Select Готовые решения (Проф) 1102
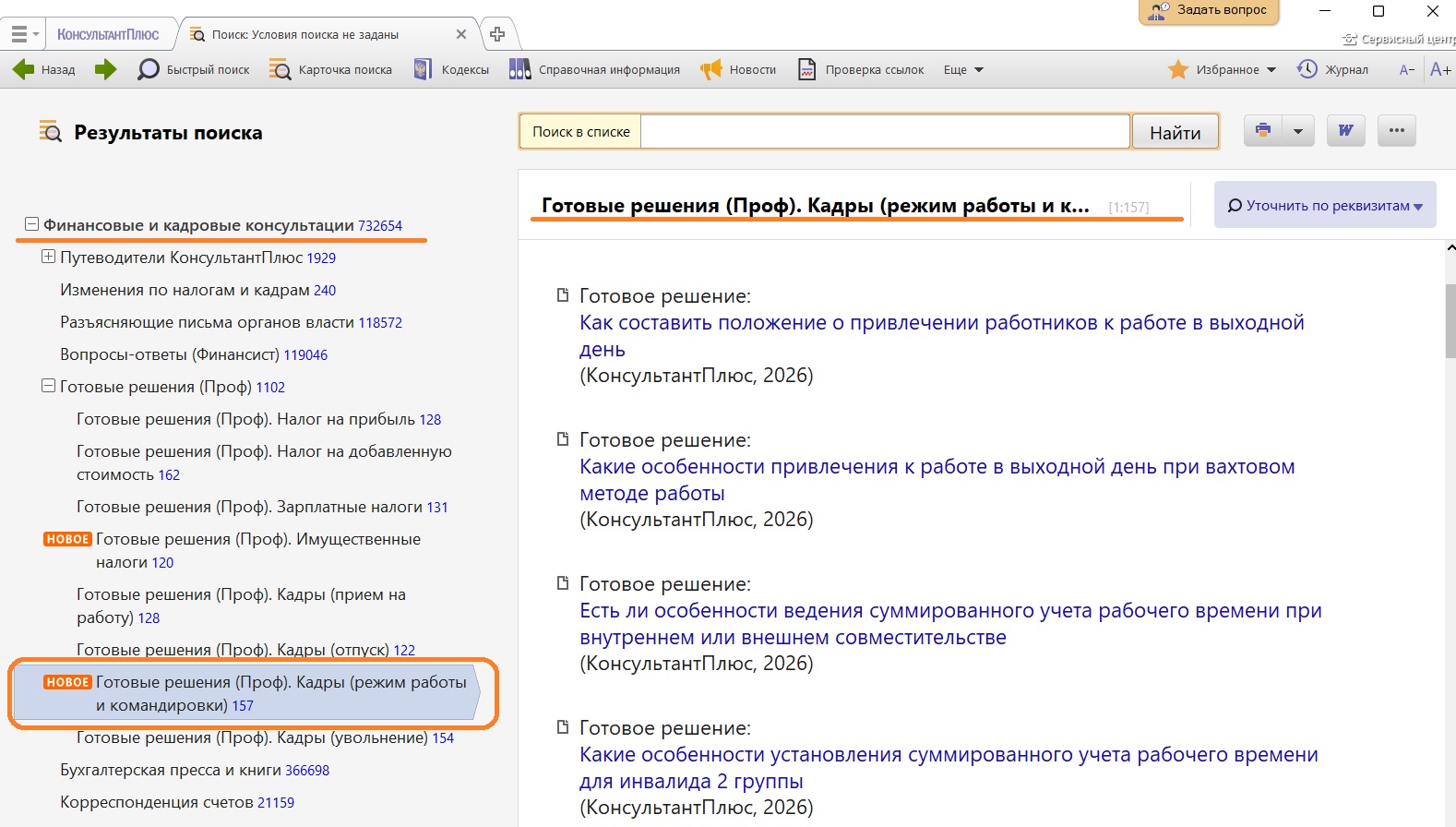 pos(173,387)
